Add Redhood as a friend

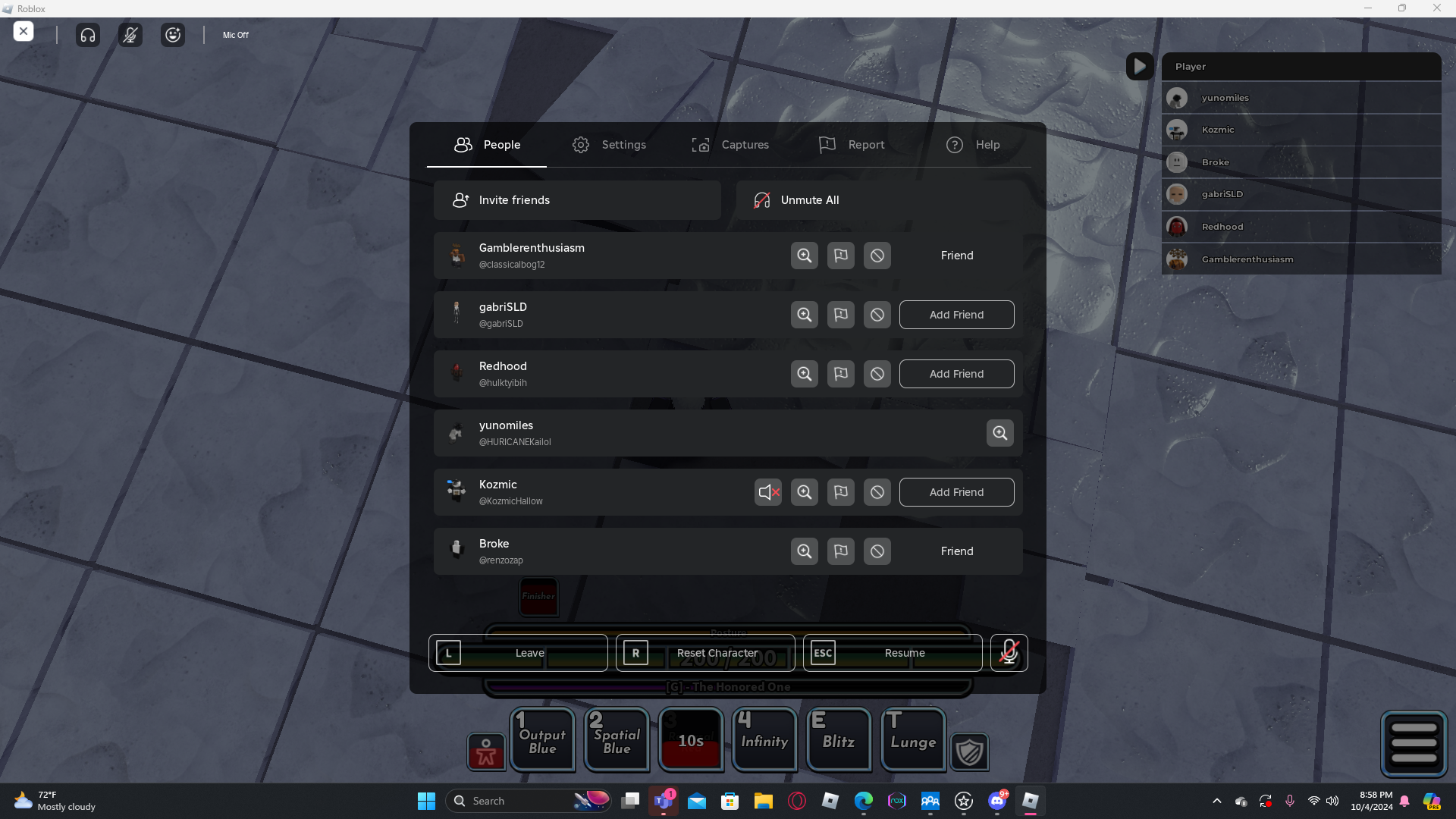[x=957, y=374]
